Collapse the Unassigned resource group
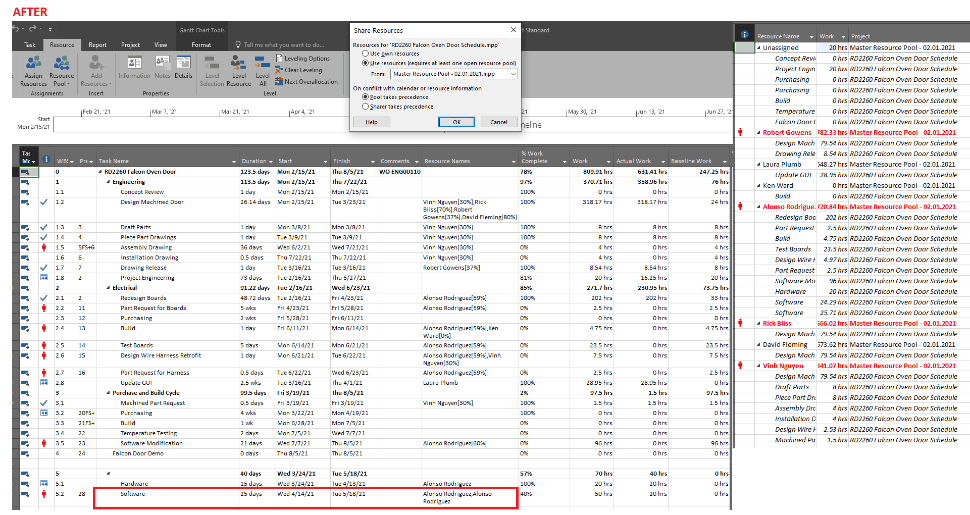This screenshot has height=515, width=970. 759,48
